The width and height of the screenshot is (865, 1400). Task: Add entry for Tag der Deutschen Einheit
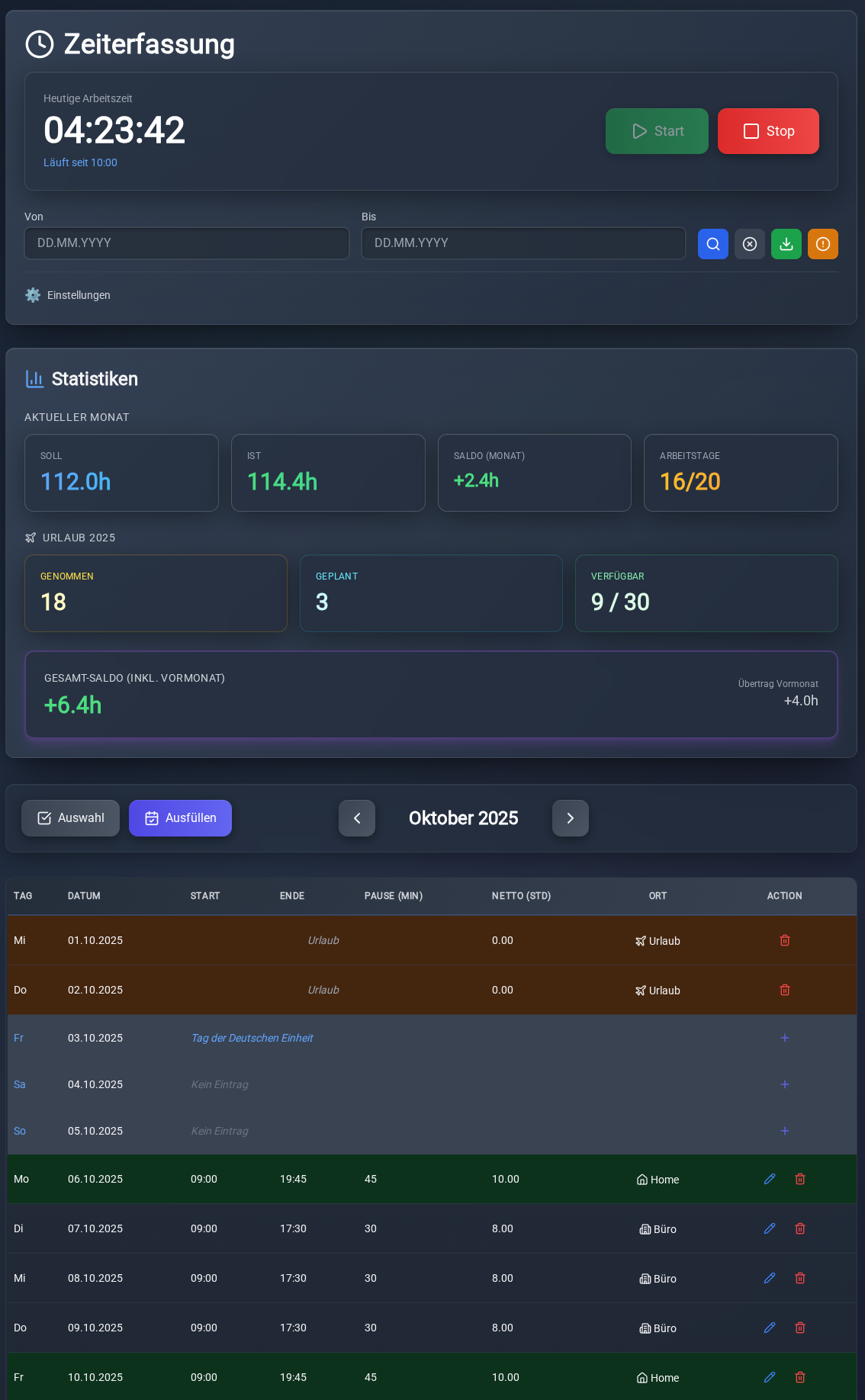pos(784,1038)
